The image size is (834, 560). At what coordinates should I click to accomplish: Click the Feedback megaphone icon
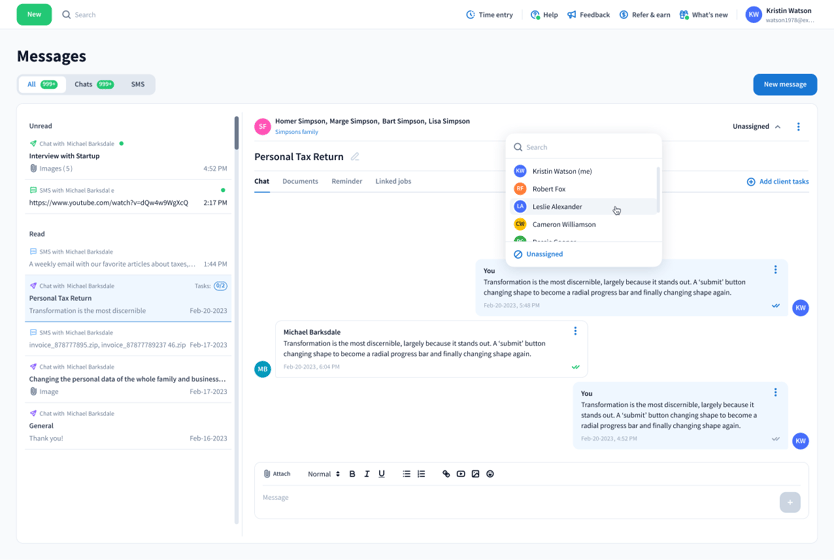point(572,15)
